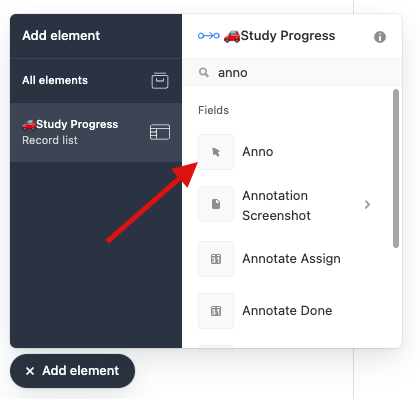417x399 pixels.
Task: Expand the Annotation Screenshot chevron
Action: coord(367,204)
